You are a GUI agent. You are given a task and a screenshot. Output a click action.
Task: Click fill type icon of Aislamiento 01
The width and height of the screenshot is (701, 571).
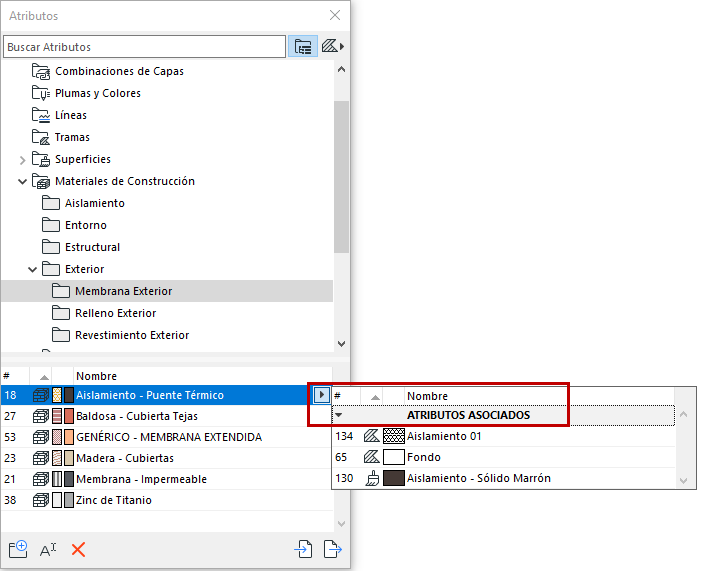click(372, 436)
